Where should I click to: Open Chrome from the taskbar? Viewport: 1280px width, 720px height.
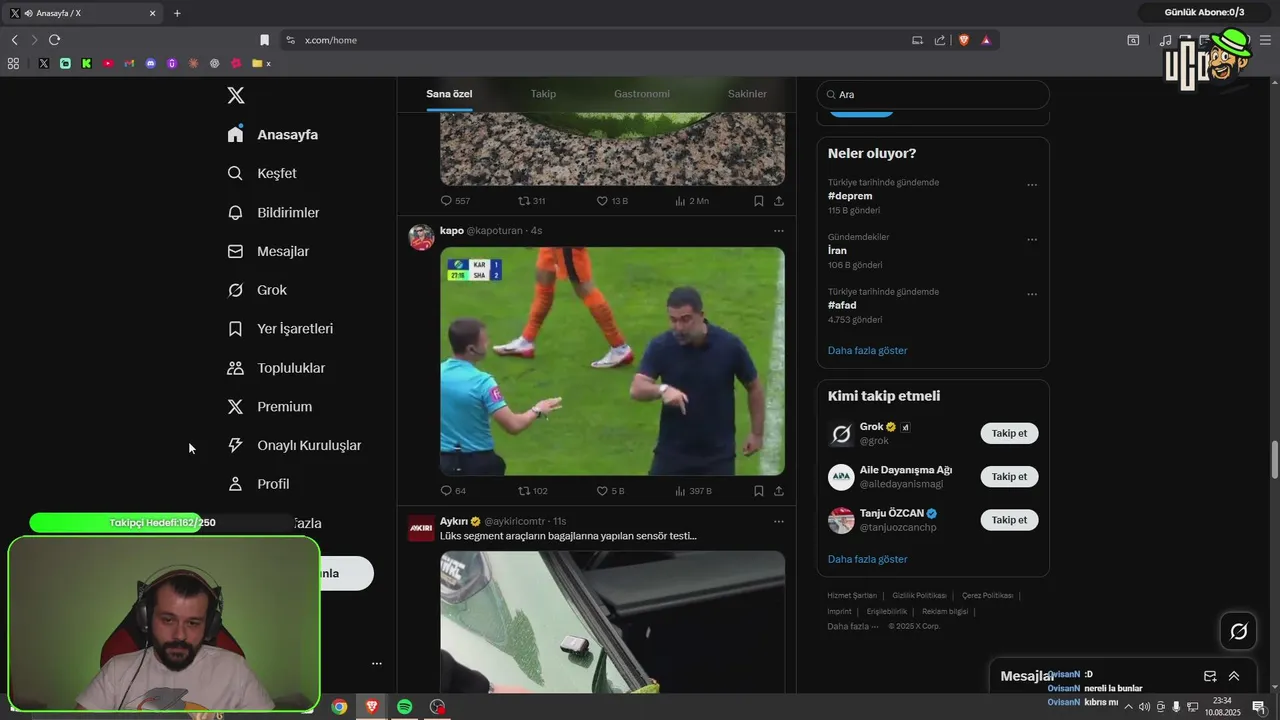coord(340,707)
